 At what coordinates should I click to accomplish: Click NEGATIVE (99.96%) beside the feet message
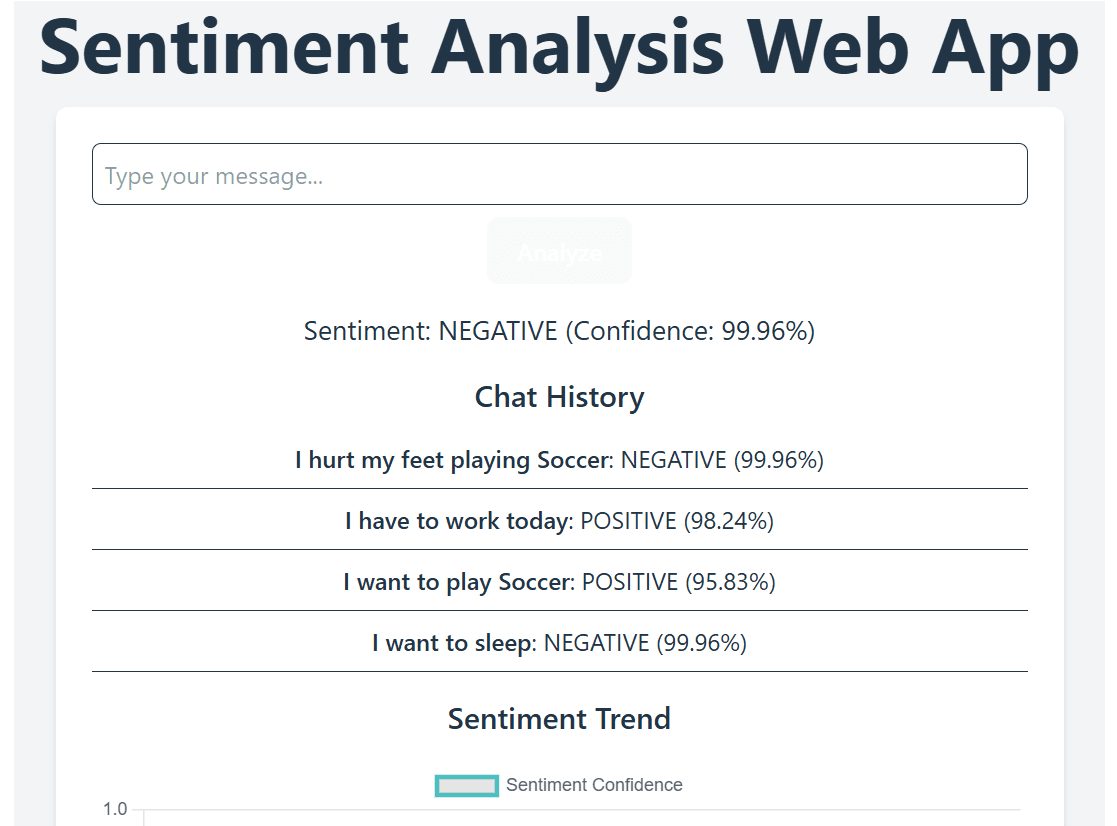click(722, 460)
